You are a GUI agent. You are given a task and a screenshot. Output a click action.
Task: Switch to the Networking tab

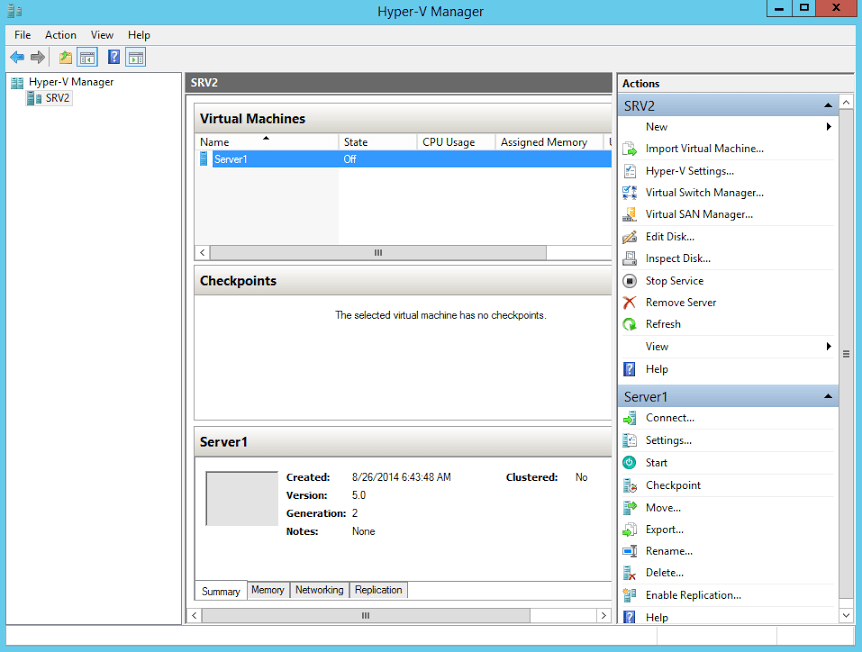pyautogui.click(x=319, y=590)
